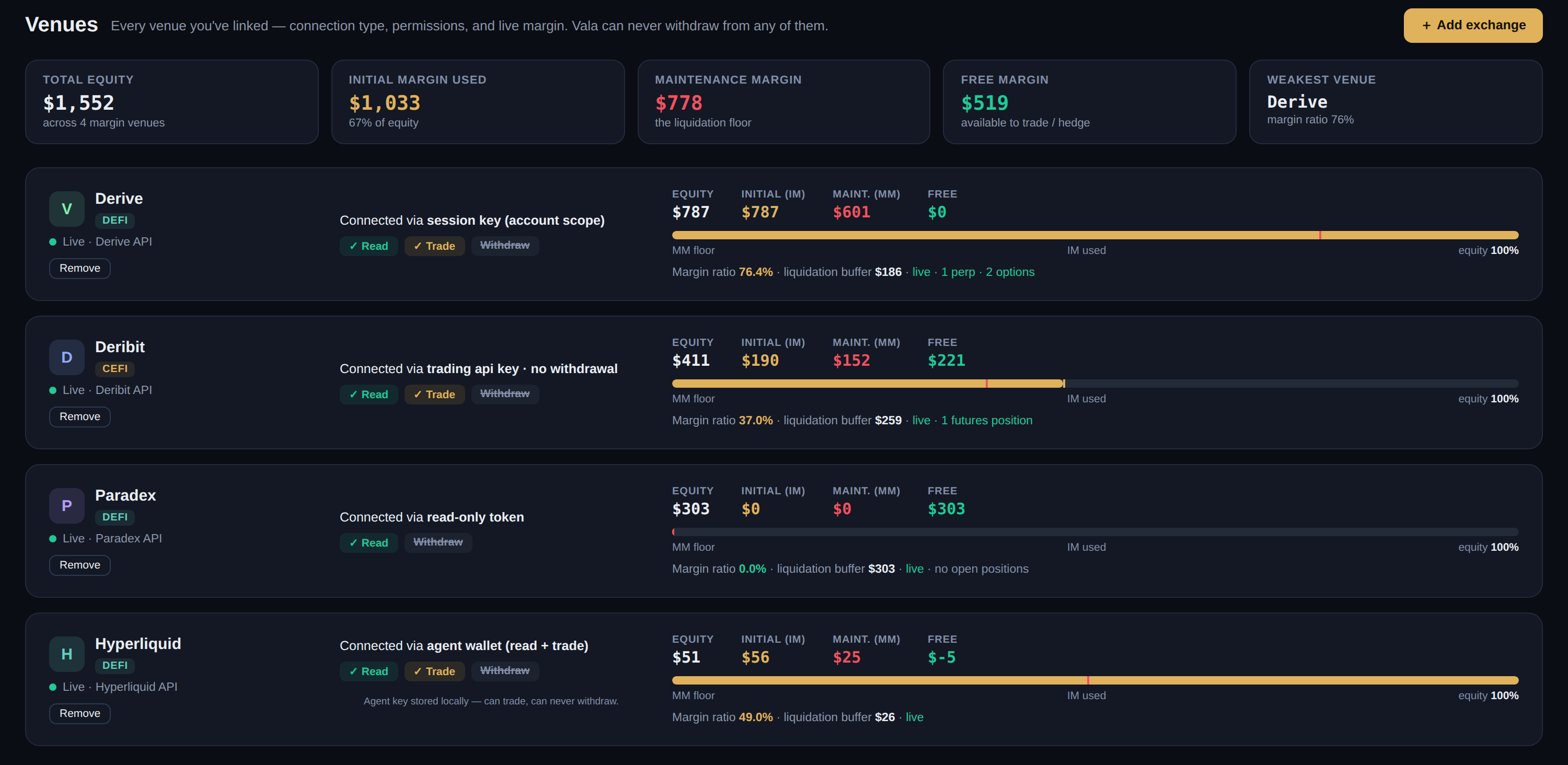This screenshot has width=1568, height=765.
Task: Click Deribit's '1 futures position' text
Action: [x=987, y=421]
